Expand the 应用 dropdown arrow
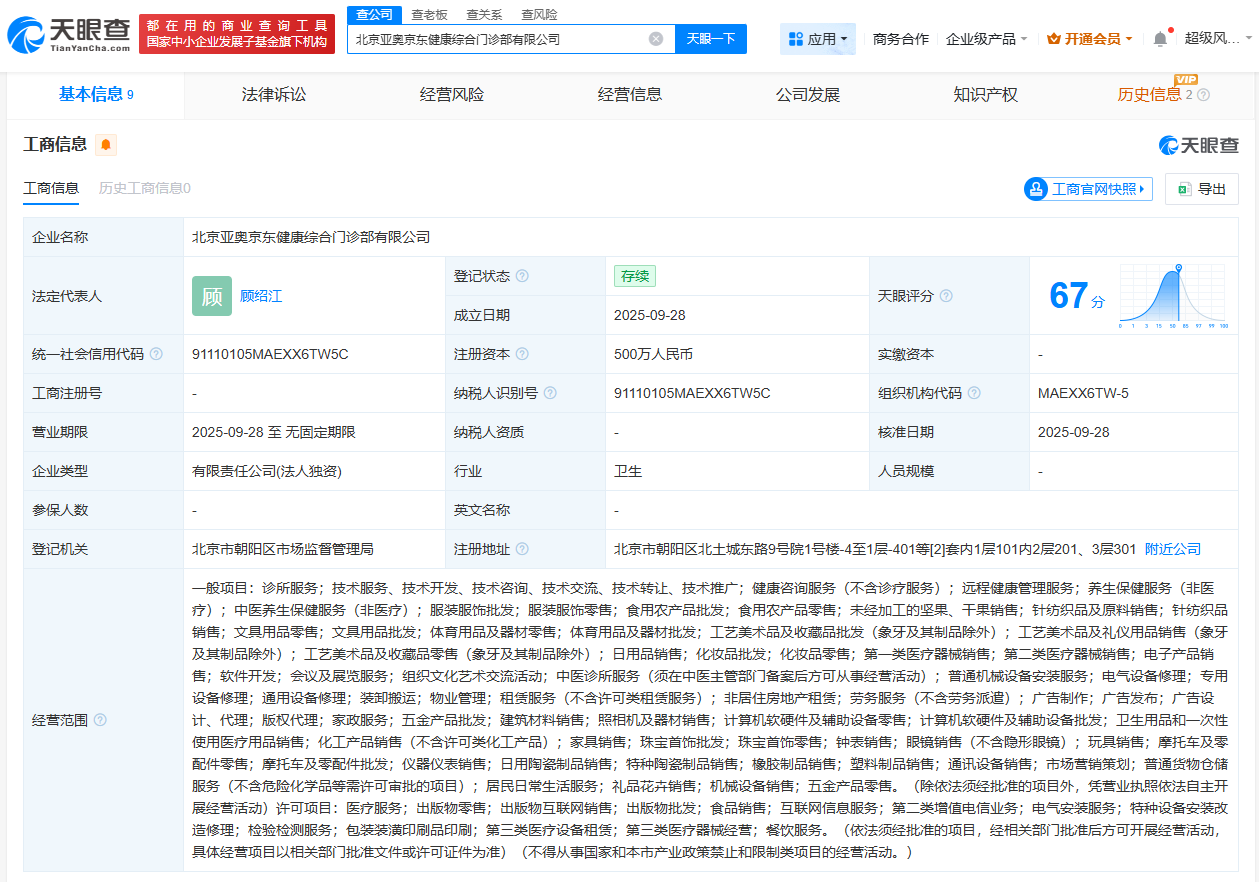 click(842, 38)
